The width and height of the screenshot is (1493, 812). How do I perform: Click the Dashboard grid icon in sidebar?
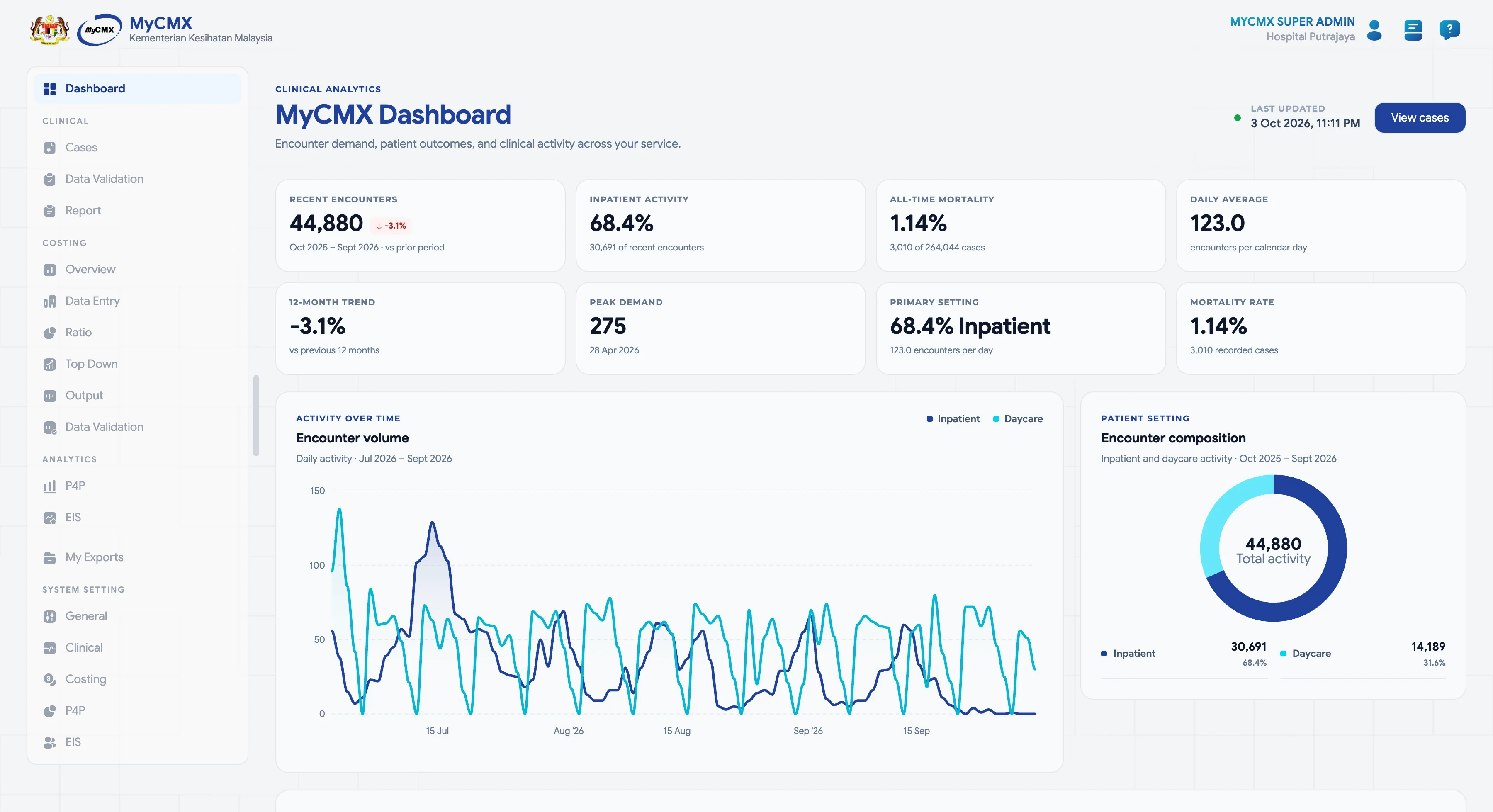click(50, 89)
